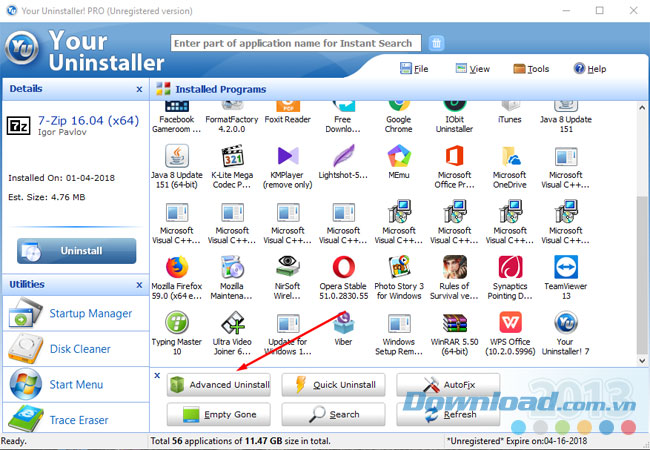The width and height of the screenshot is (650, 450).
Task: Select the Mozilla Firefox 59.0 icon
Action: 177,267
